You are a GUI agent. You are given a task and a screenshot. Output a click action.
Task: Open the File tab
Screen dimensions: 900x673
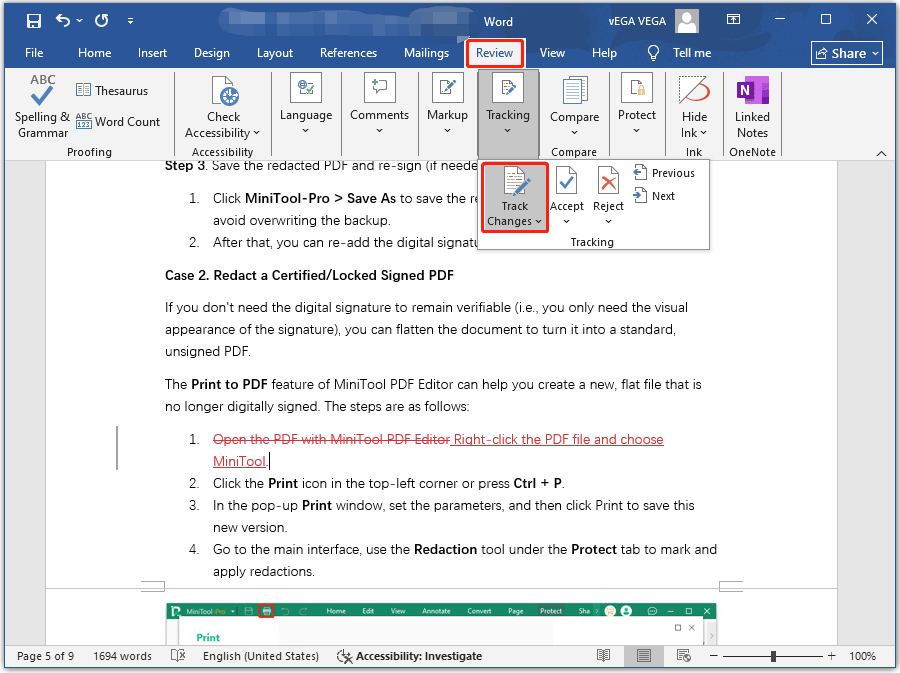click(34, 53)
